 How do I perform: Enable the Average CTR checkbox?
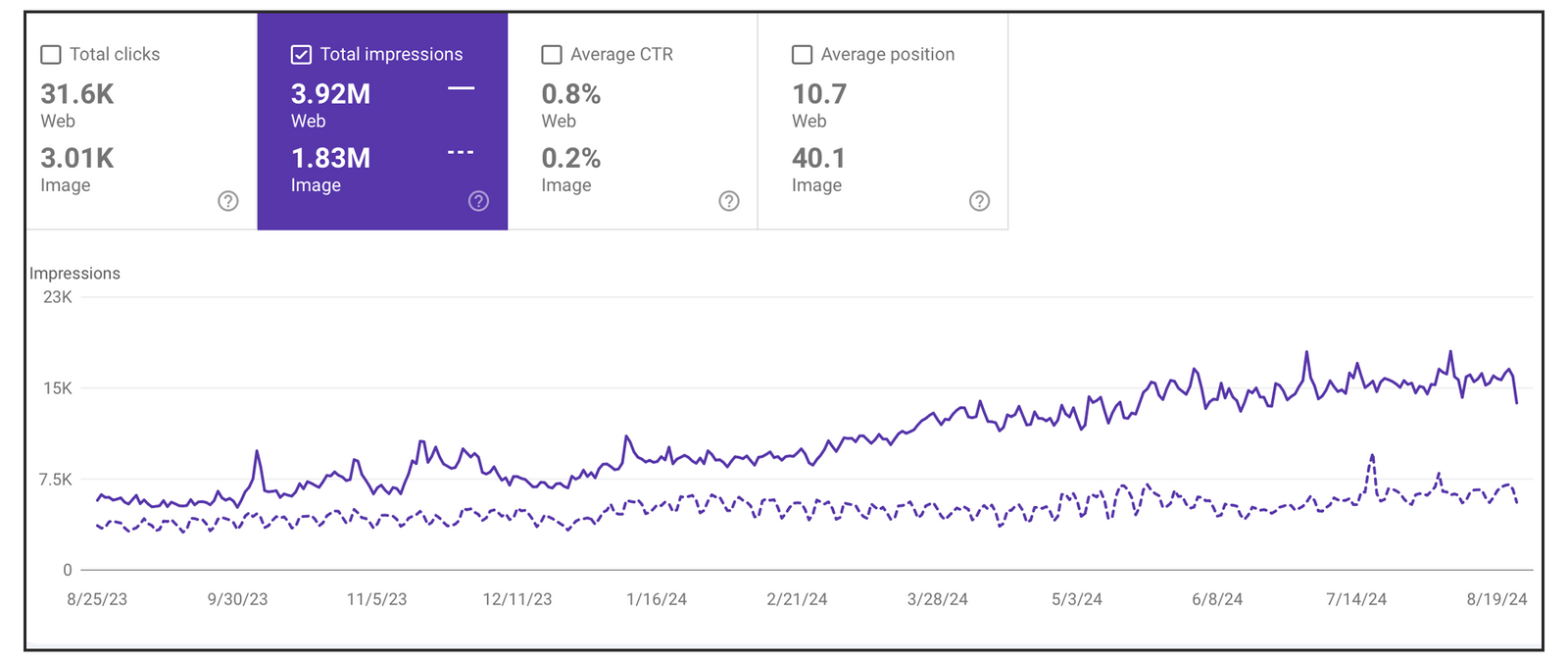click(552, 55)
